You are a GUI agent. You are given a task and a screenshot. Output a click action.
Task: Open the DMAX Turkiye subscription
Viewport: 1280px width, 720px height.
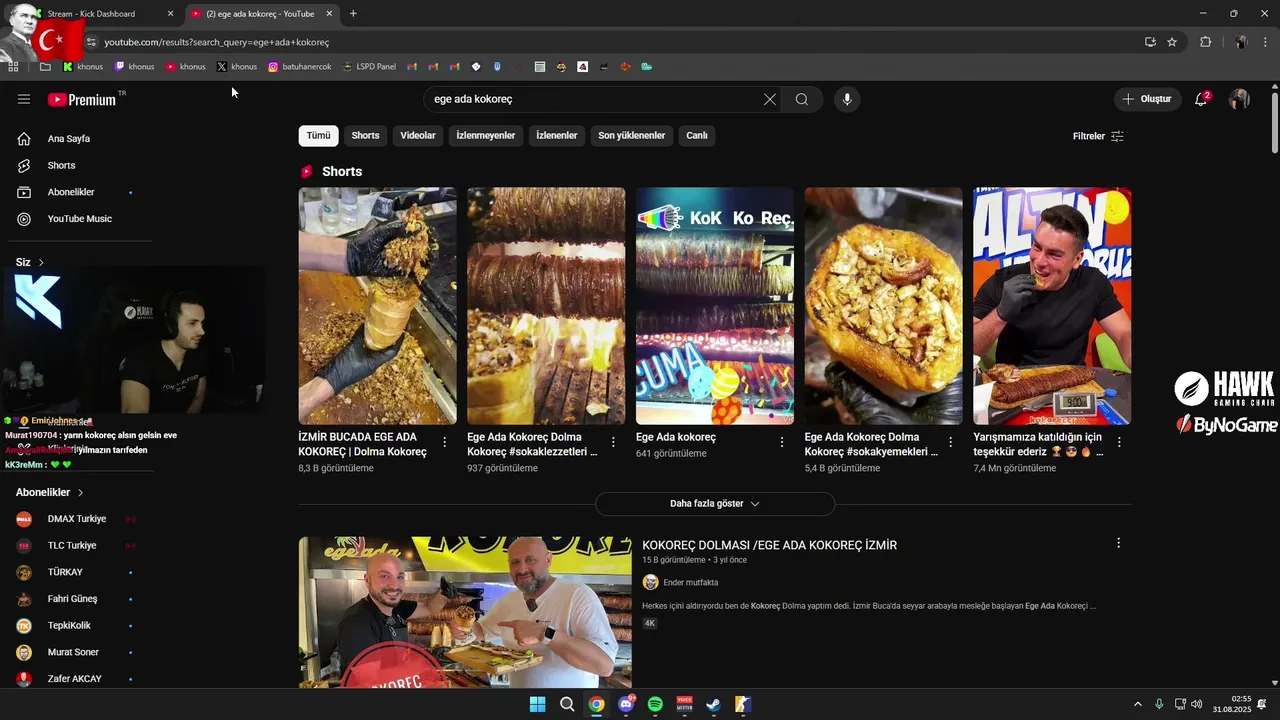point(76,519)
